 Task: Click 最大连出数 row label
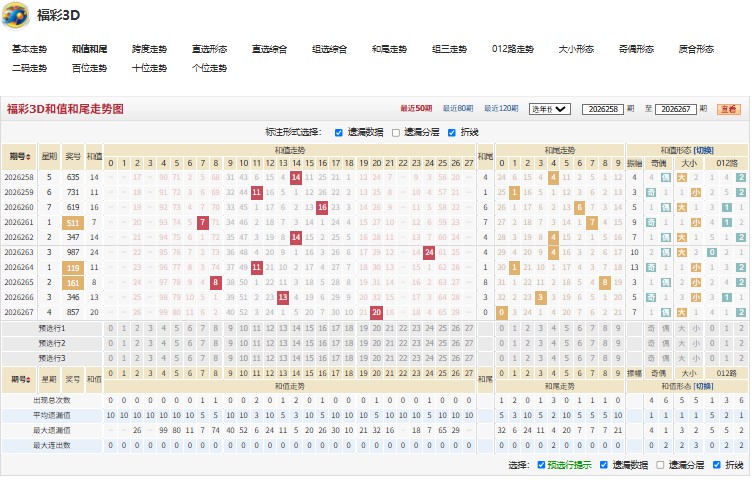[x=52, y=445]
